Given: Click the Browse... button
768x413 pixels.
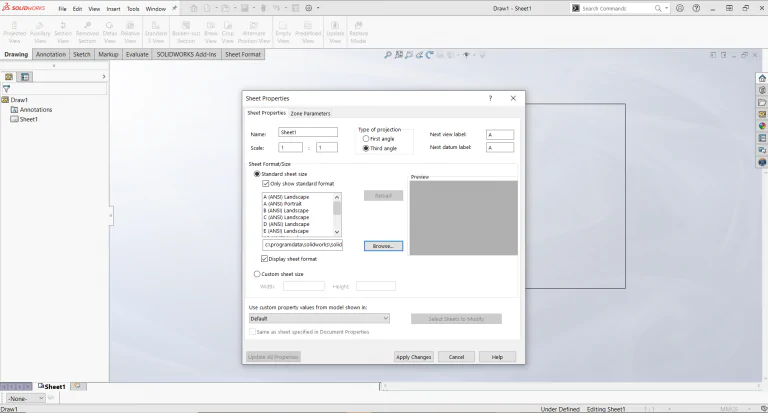Looking at the screenshot, I should tap(384, 246).
